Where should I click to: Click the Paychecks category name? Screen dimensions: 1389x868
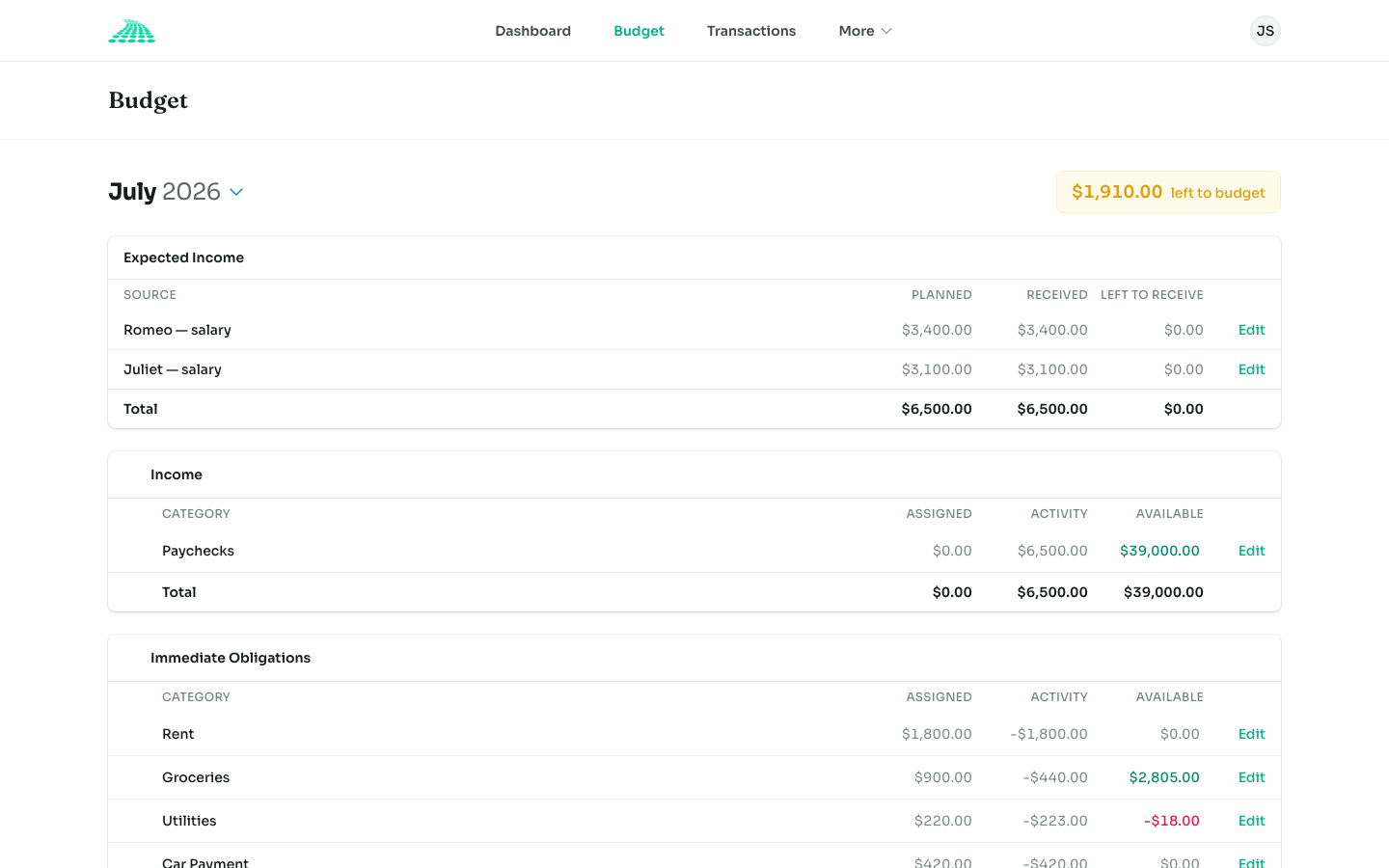coord(198,551)
